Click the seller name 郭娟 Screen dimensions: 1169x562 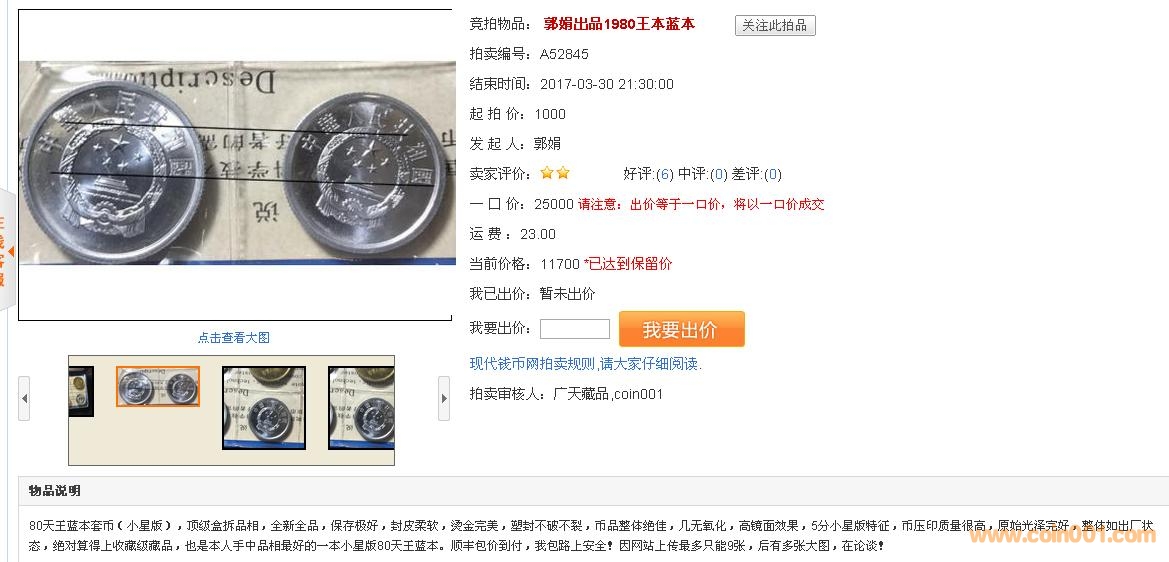tap(547, 144)
